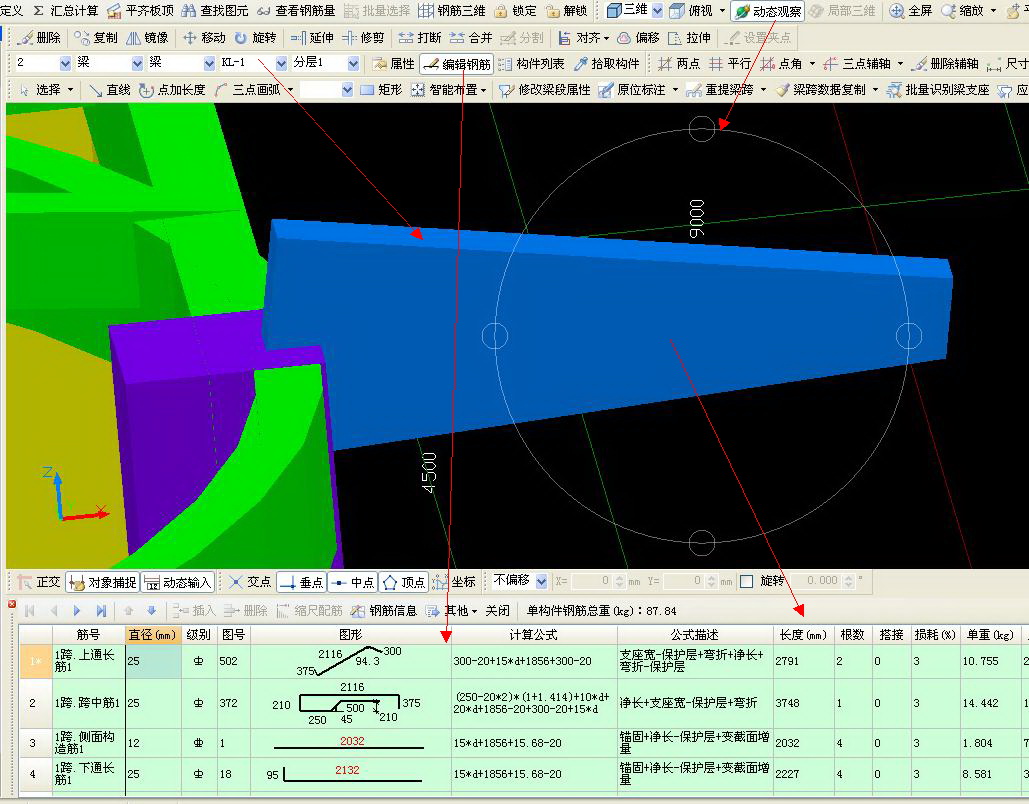Select the 矩形 rectangle drawing tool
This screenshot has height=804, width=1029.
click(381, 89)
